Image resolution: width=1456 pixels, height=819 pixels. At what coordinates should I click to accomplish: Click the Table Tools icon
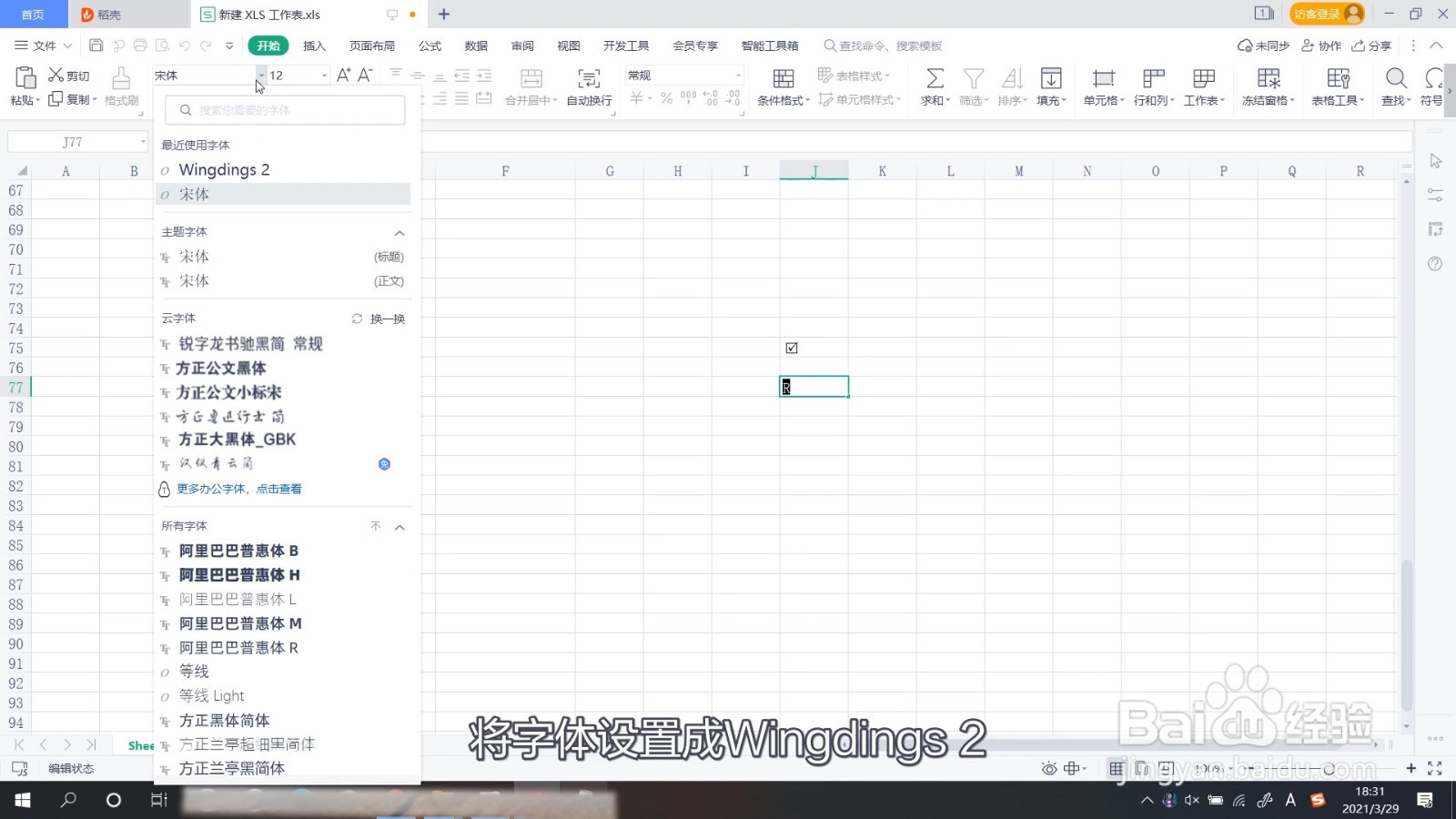[1338, 78]
